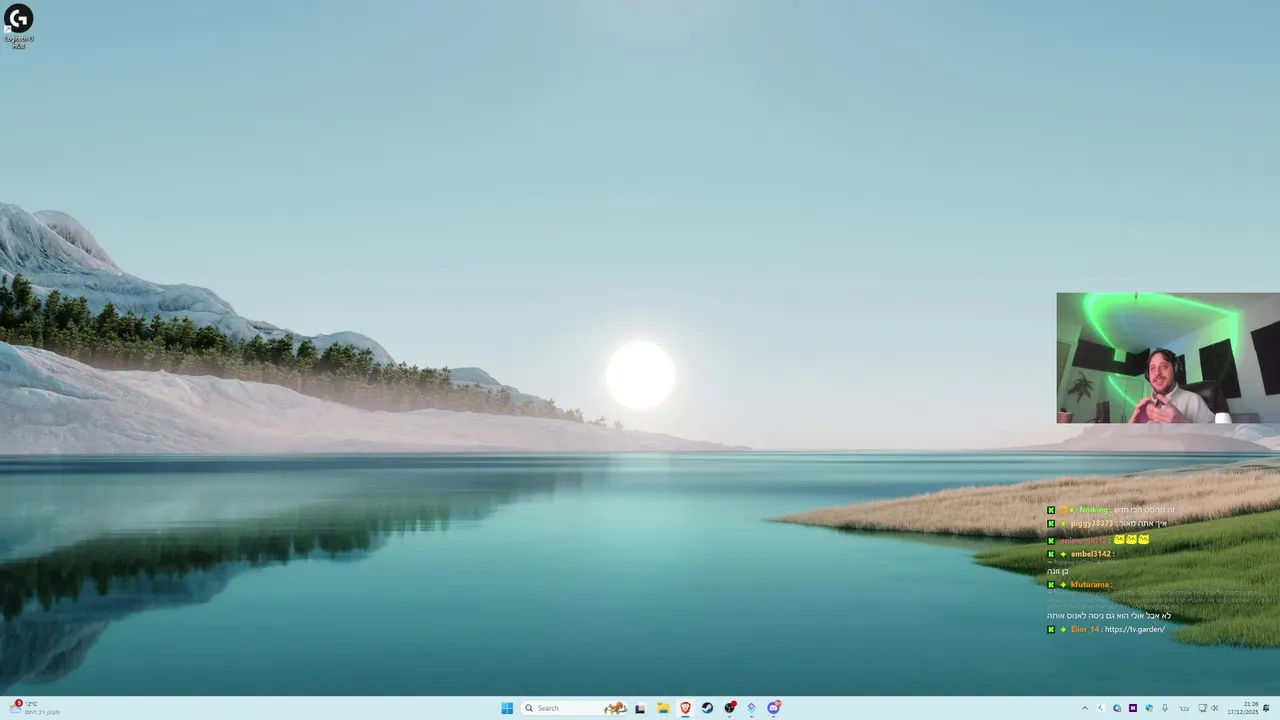This screenshot has height=720, width=1280.
Task: Click the ambel3142 username in chat
Action: click(1091, 554)
